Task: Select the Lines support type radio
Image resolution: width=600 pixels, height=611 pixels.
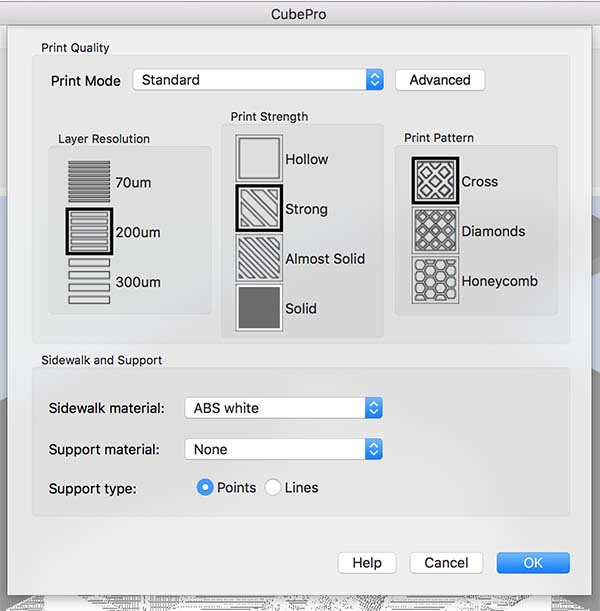Action: [273, 487]
